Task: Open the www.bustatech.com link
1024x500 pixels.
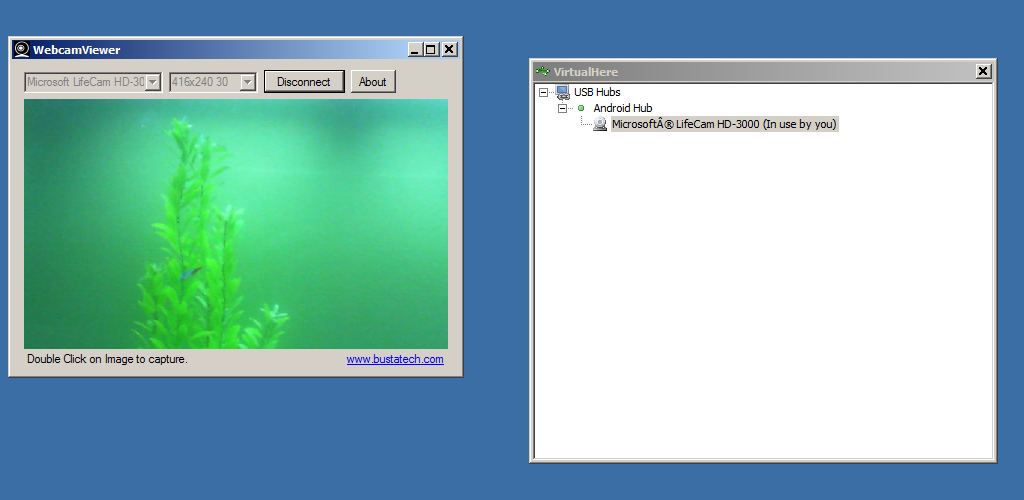Action: (x=395, y=359)
